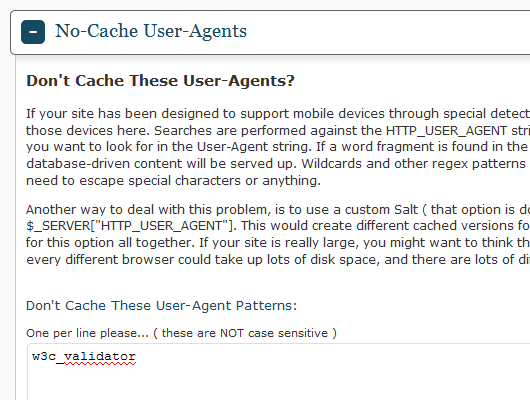The width and height of the screenshot is (530, 400).
Task: Click the $_SERVER["HTTP_USER_AGENT"] code text
Action: [129, 226]
